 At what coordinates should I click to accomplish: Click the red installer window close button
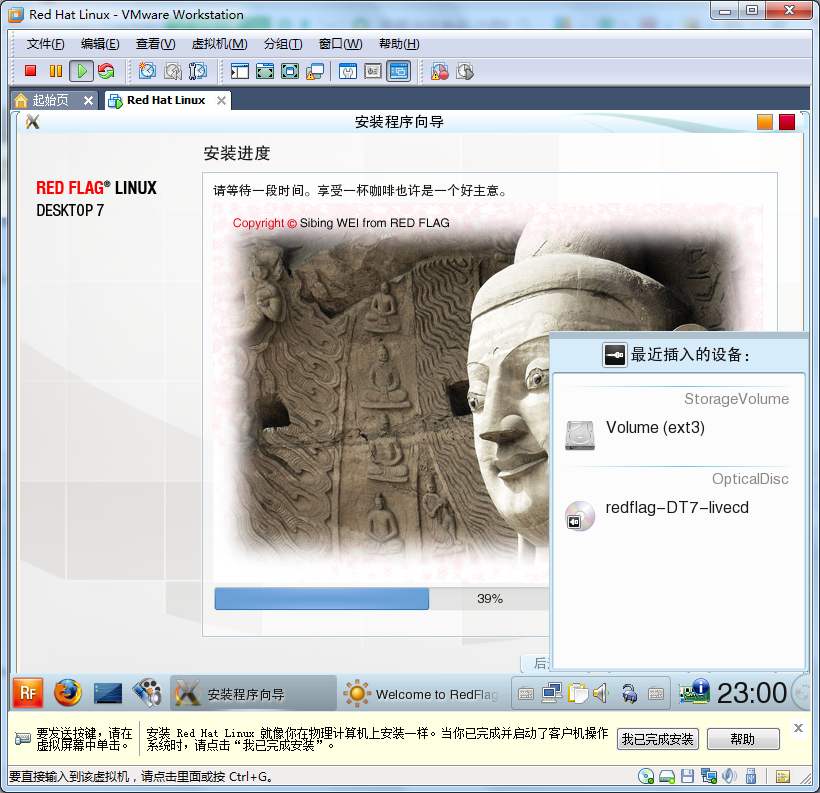click(x=787, y=122)
